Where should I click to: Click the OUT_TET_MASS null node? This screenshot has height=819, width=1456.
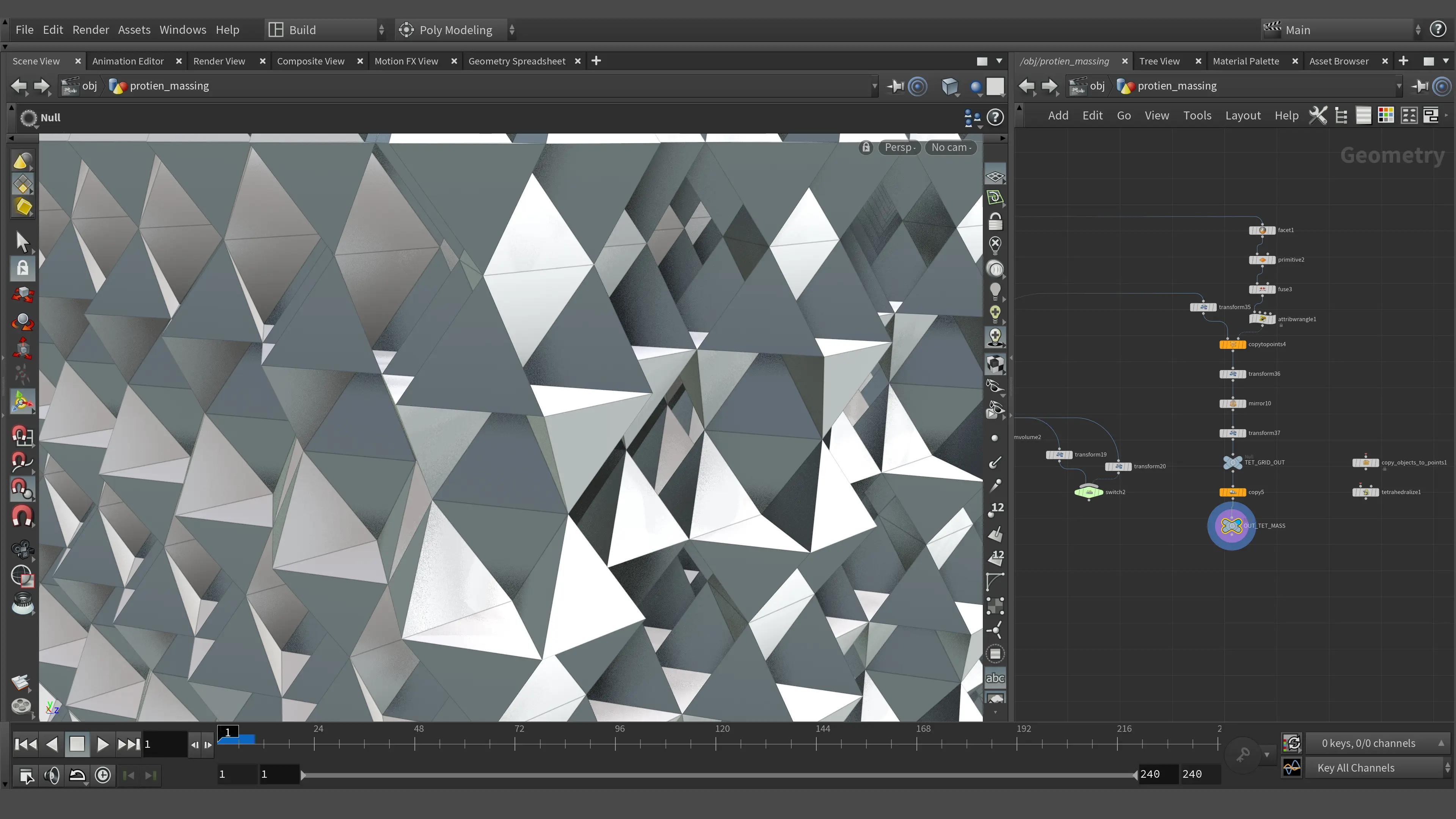point(1232,526)
